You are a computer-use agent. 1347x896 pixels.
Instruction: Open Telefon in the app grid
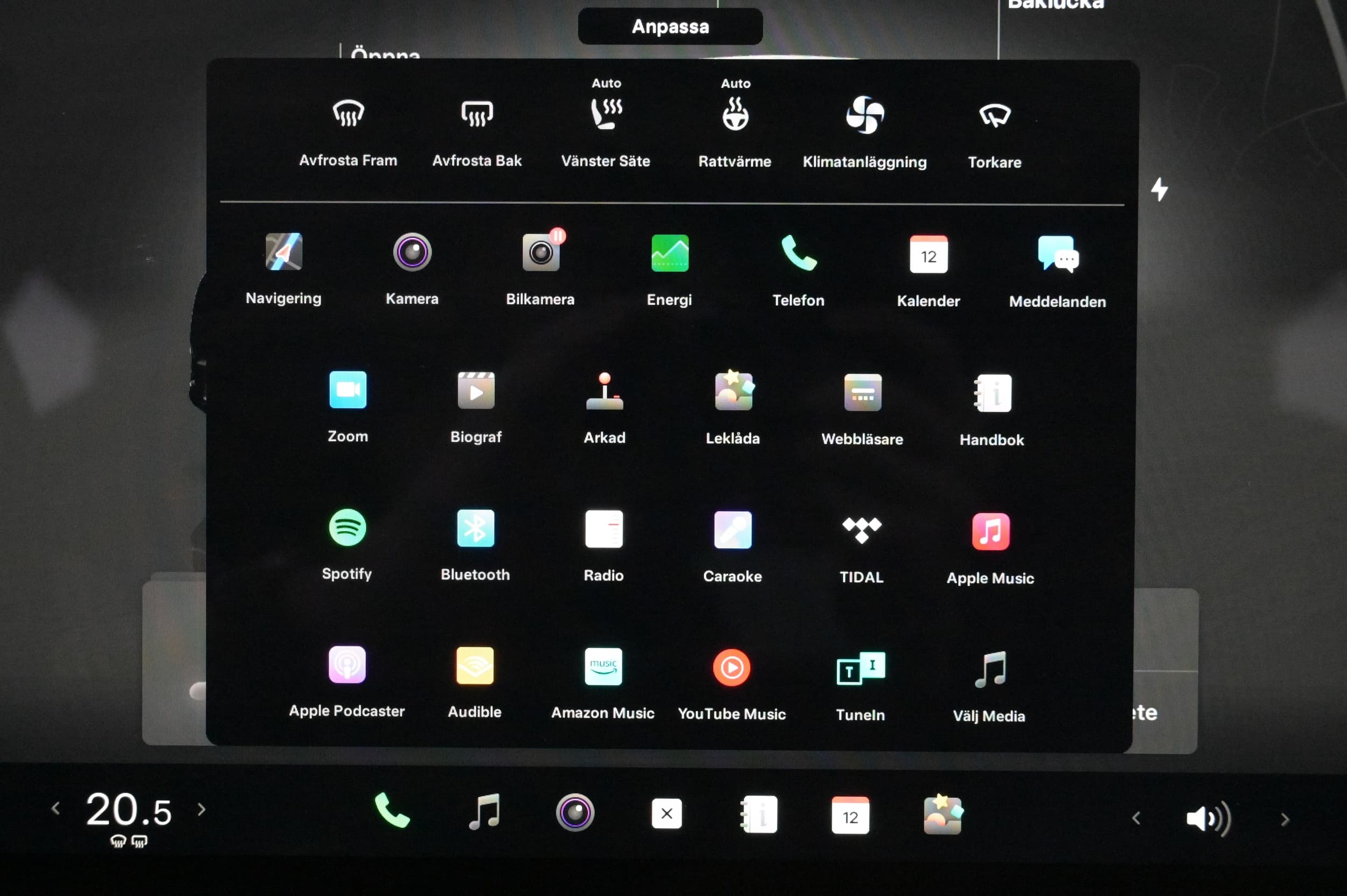tap(799, 253)
